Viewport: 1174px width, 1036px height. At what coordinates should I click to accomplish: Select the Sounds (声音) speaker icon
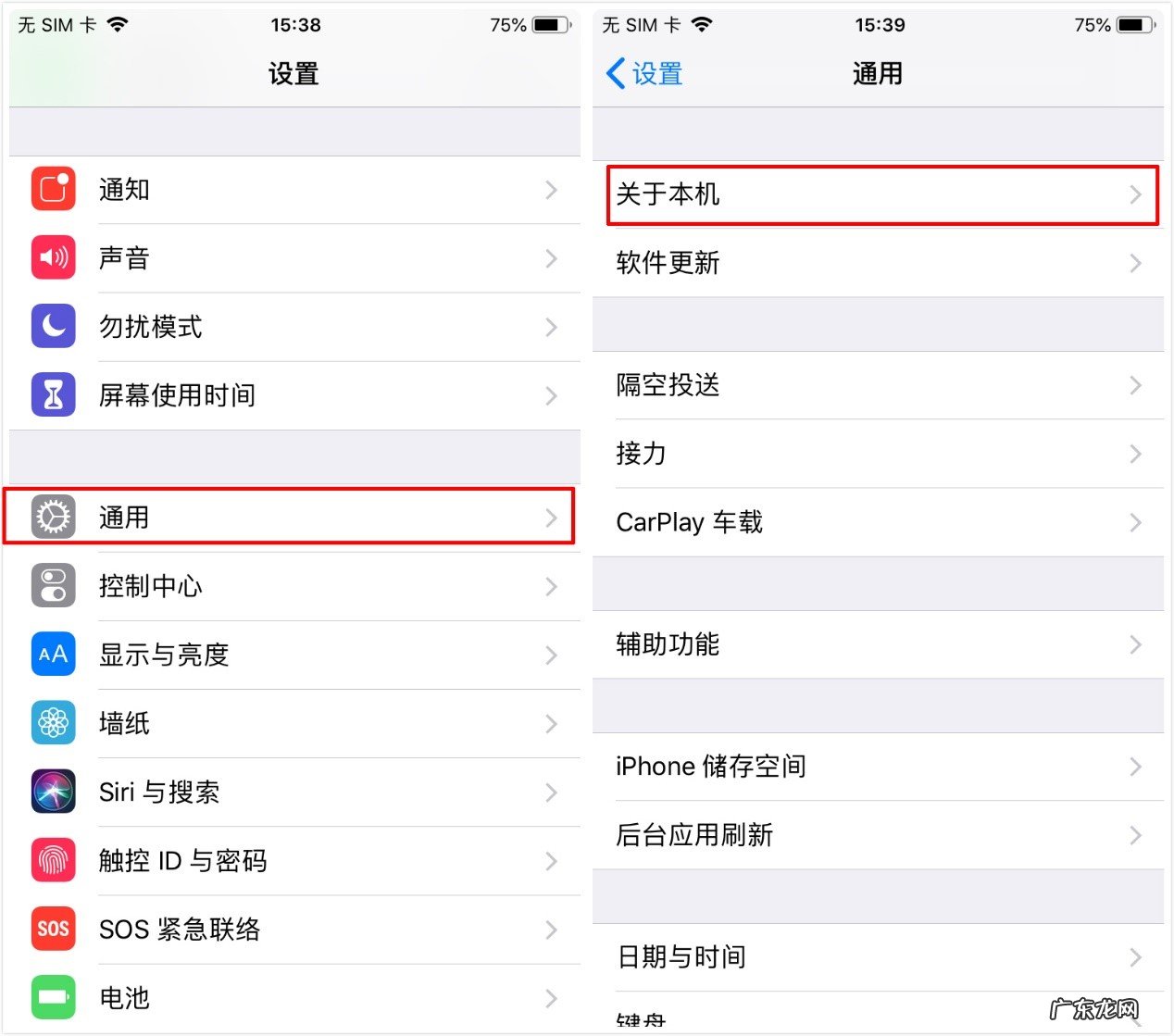(x=53, y=257)
